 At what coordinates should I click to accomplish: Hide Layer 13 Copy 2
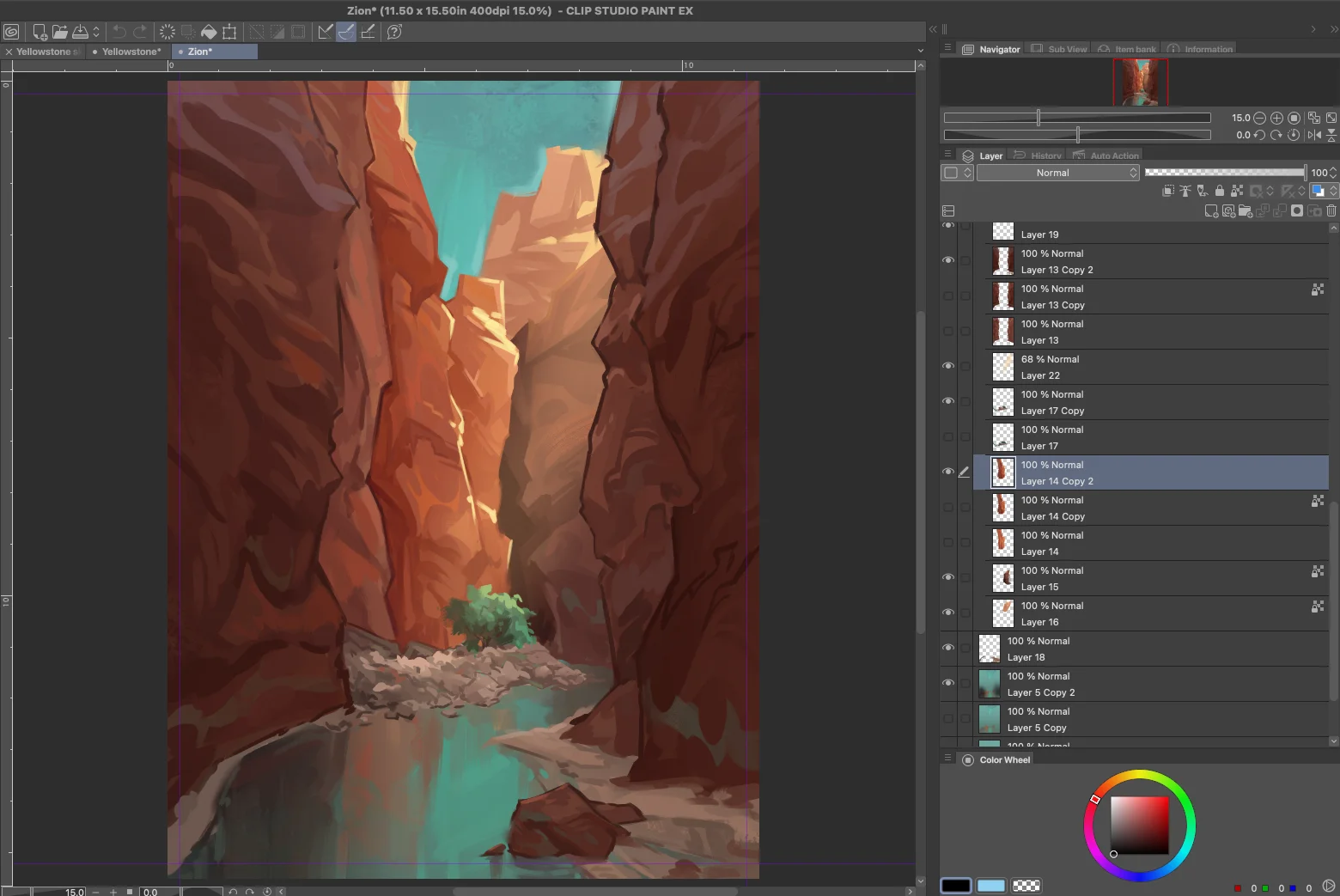948,260
